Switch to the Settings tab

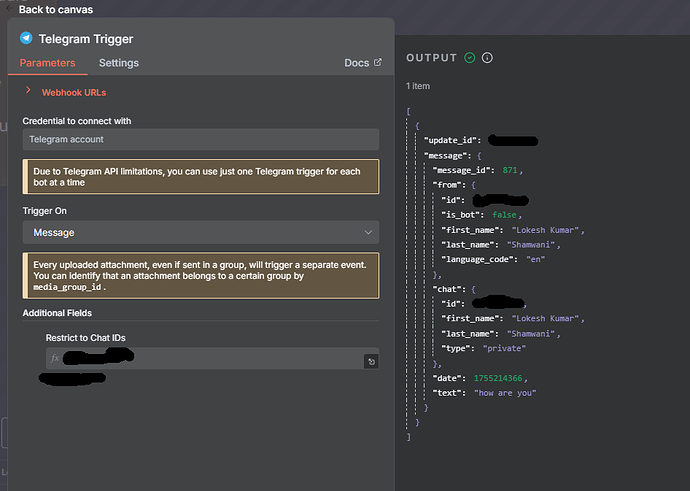[119, 63]
